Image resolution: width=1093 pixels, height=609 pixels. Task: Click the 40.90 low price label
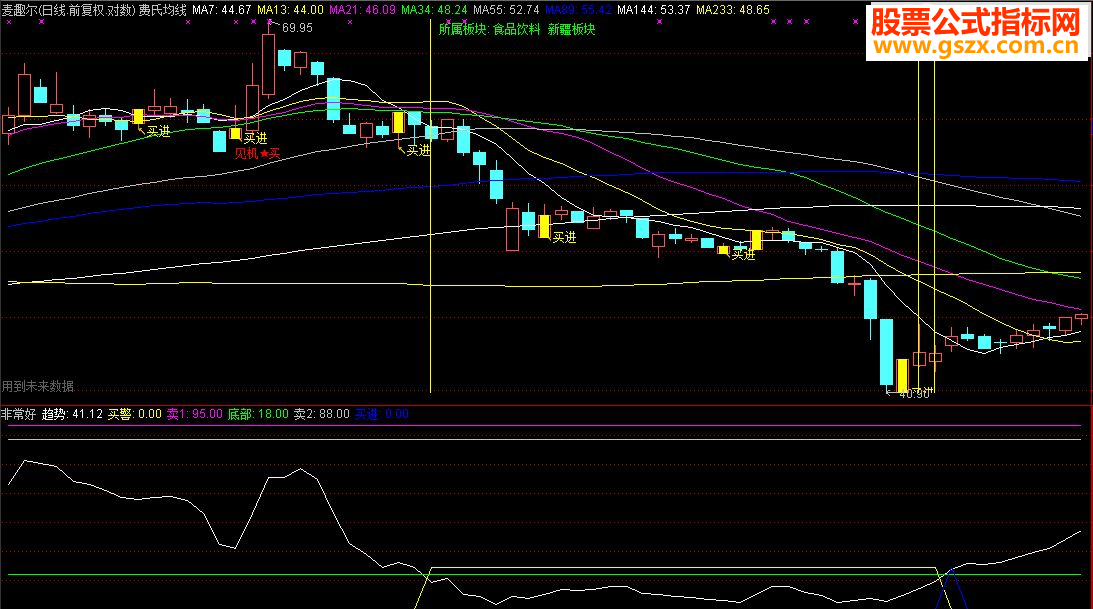(915, 394)
